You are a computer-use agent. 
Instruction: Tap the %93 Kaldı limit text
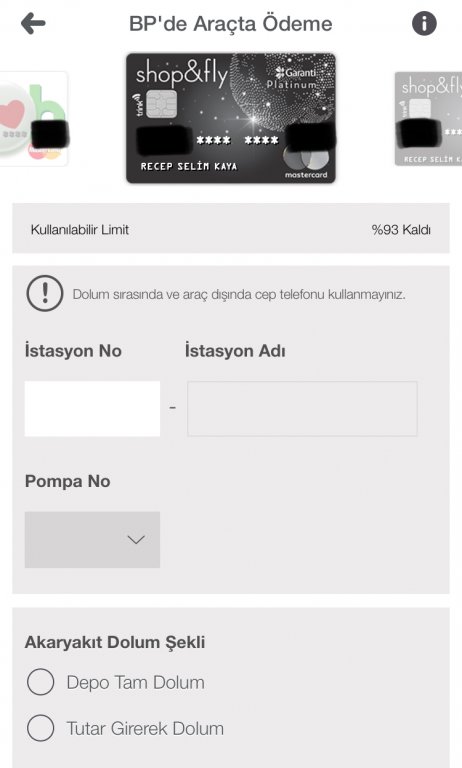click(x=401, y=230)
